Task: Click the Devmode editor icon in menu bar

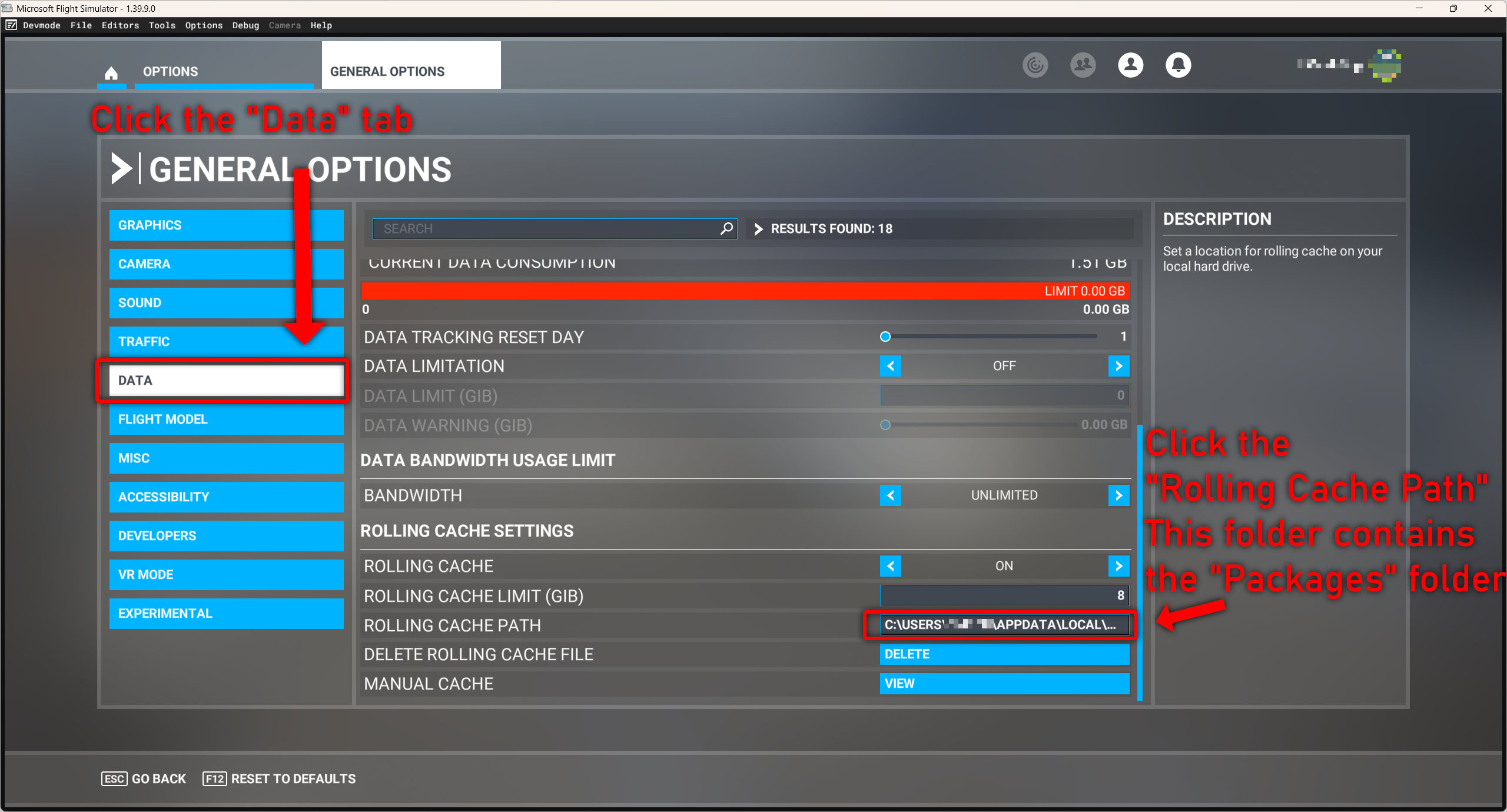Action: click(x=11, y=25)
